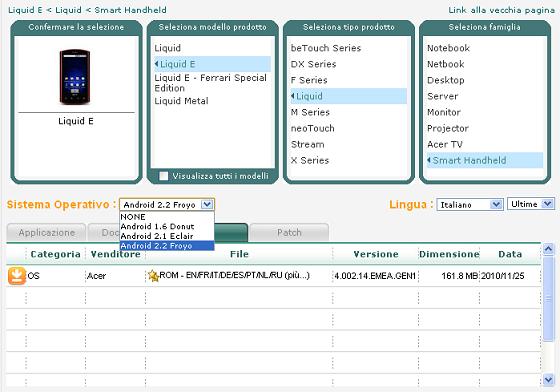Screen dimensions: 560x392
Task: Click the Liquid E caption under phone image
Action: [76, 121]
